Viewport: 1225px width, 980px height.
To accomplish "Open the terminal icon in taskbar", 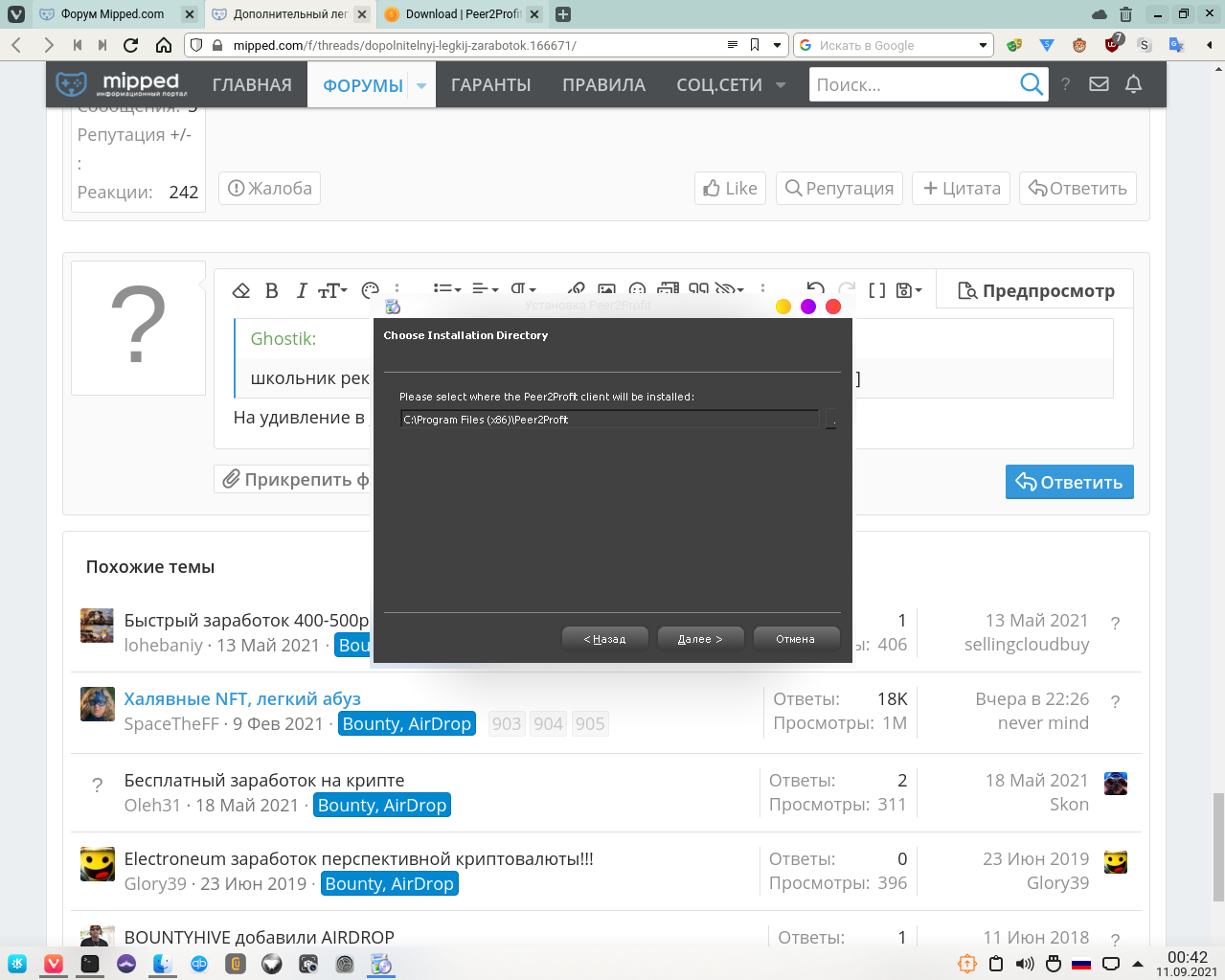I will [90, 964].
